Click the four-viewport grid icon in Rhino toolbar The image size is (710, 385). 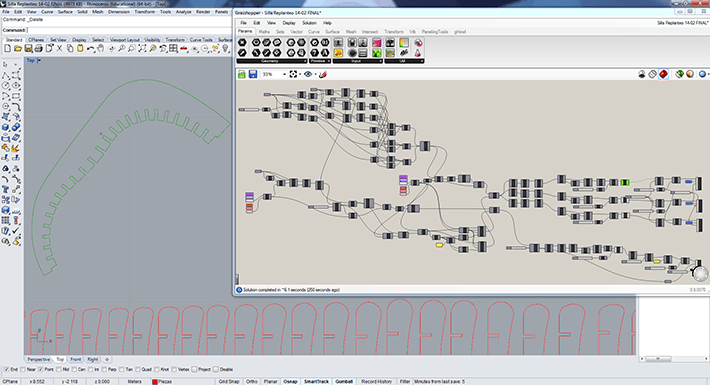(173, 48)
